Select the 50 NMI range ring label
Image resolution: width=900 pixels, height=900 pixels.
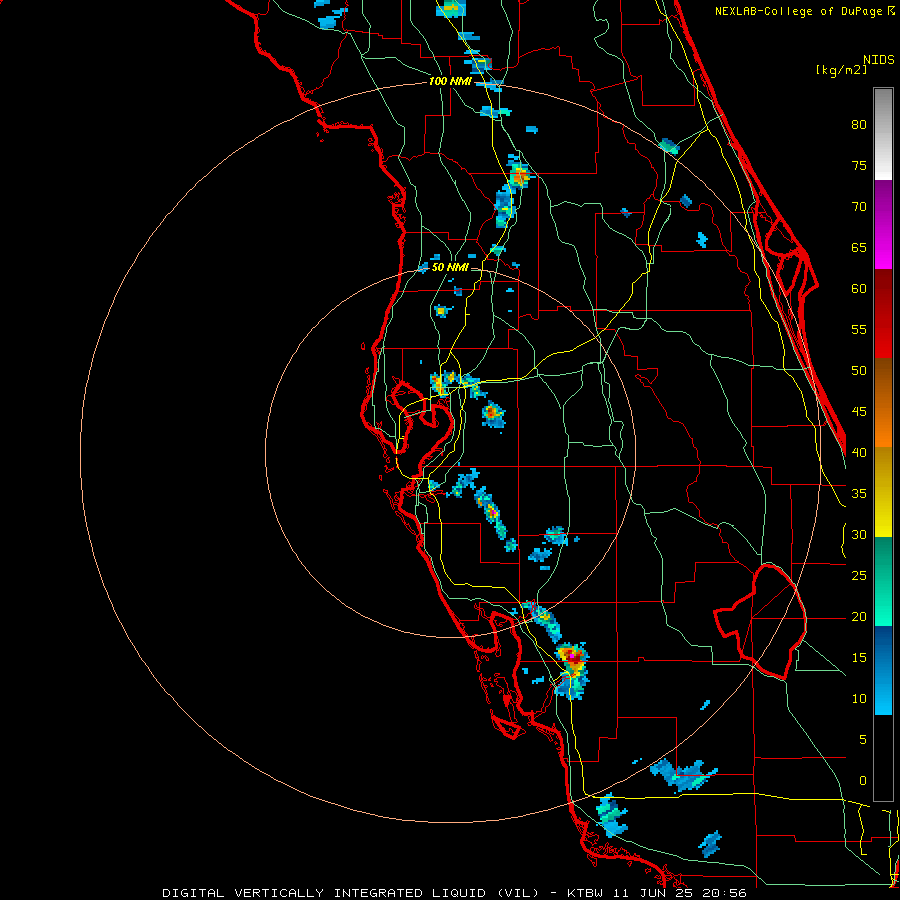(450, 267)
